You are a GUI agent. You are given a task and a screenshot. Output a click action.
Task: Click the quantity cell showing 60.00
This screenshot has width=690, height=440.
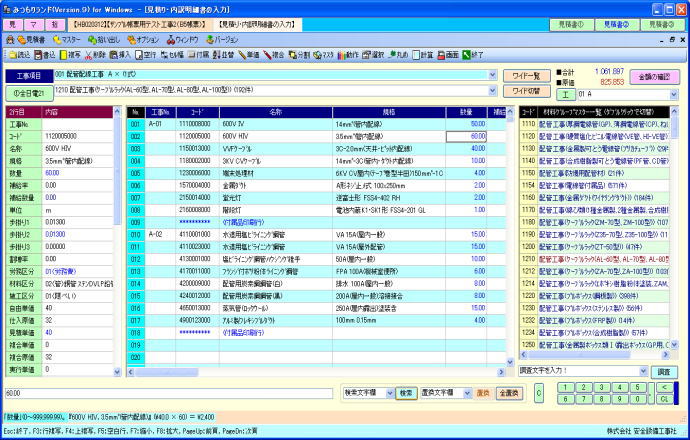472,135
